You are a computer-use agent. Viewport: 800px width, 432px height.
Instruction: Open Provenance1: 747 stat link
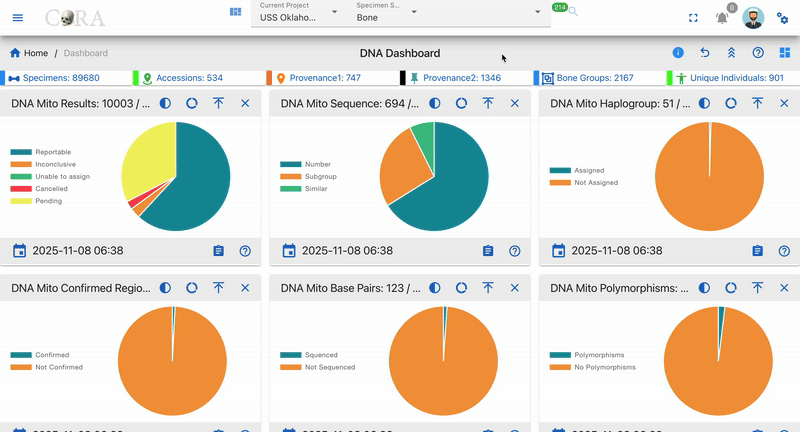(325, 78)
